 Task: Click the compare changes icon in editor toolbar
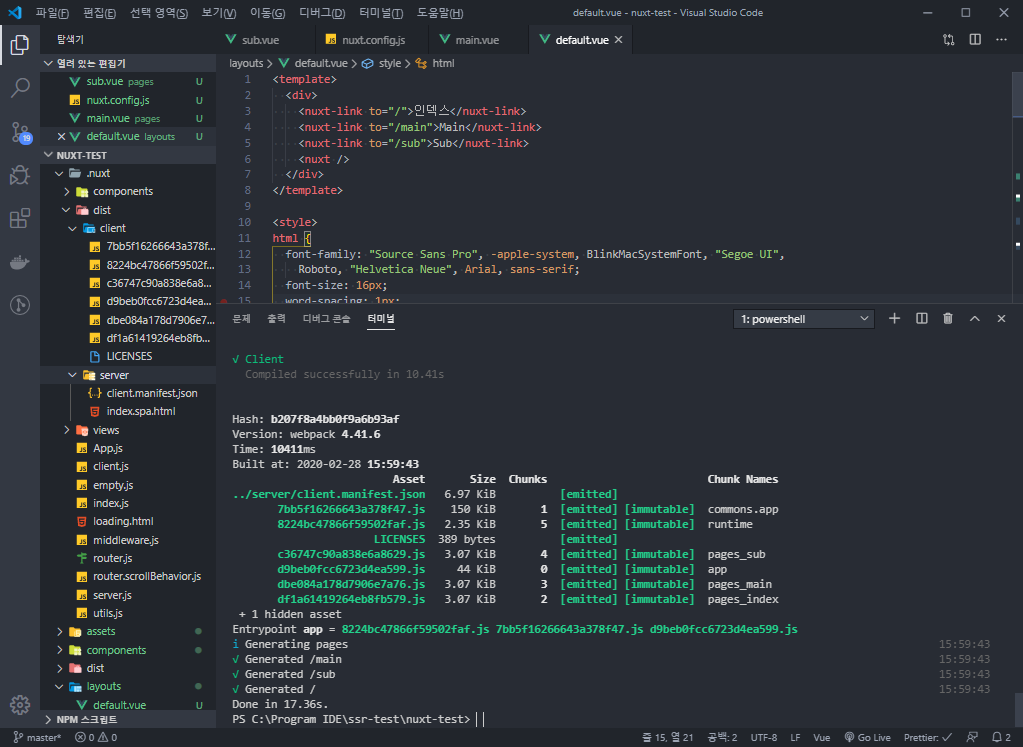click(x=949, y=40)
